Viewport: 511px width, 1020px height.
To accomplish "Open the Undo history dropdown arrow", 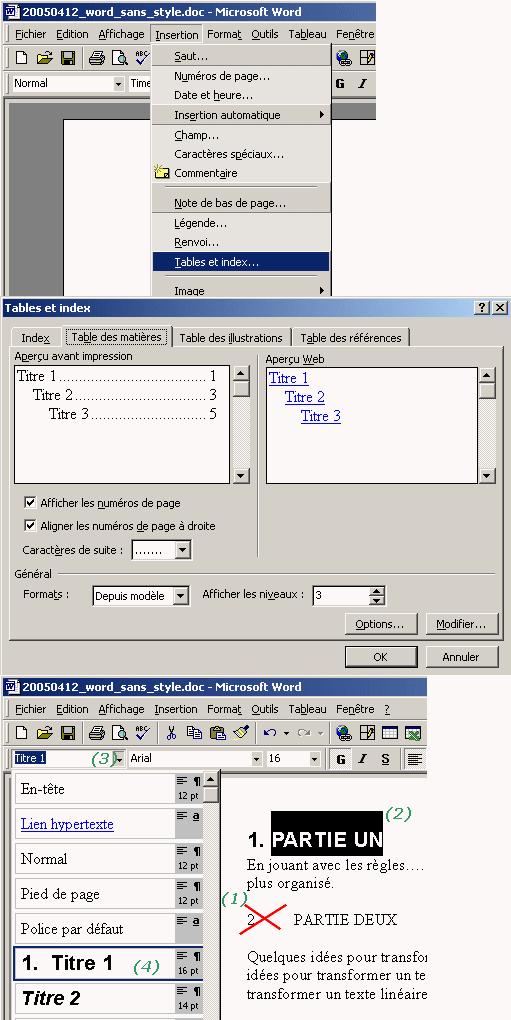I will point(286,733).
